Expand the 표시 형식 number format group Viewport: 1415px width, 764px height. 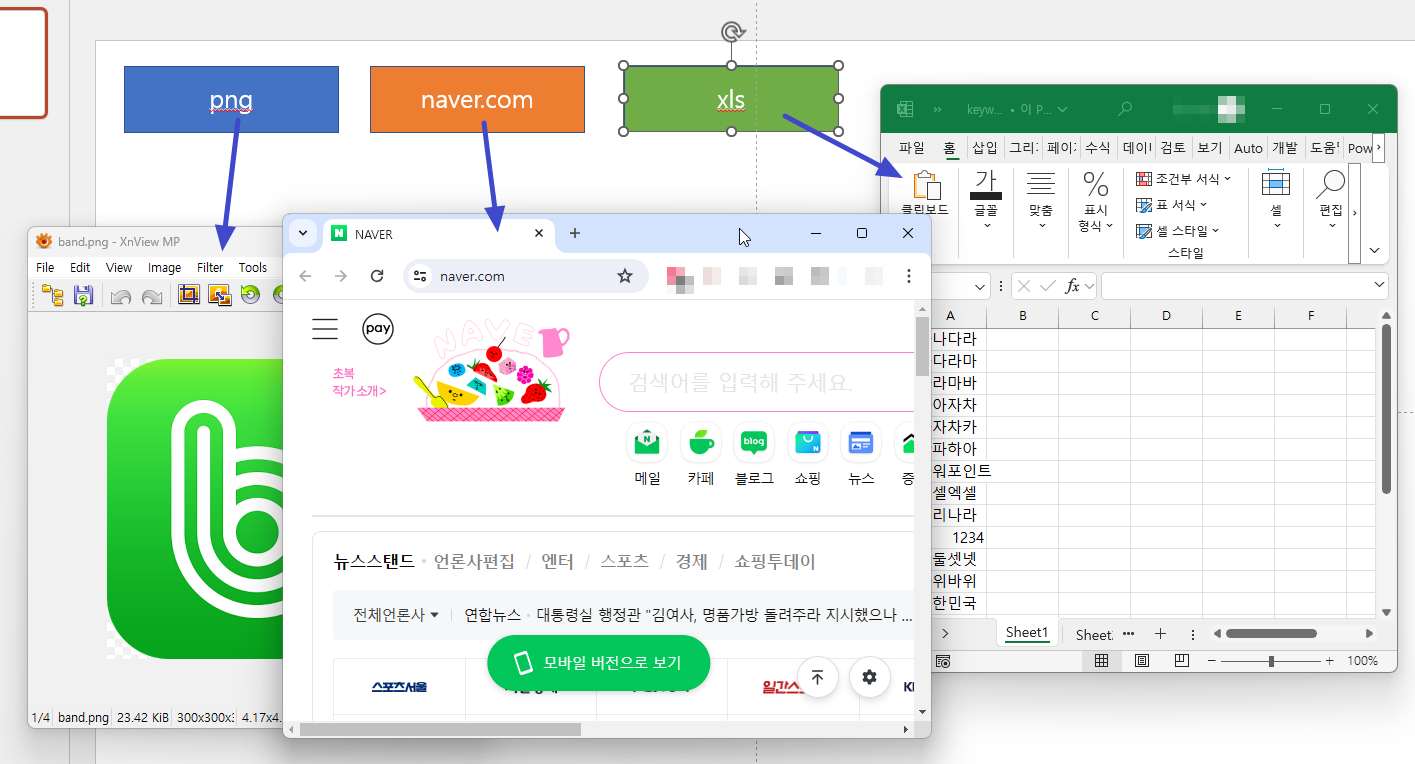coord(1096,203)
